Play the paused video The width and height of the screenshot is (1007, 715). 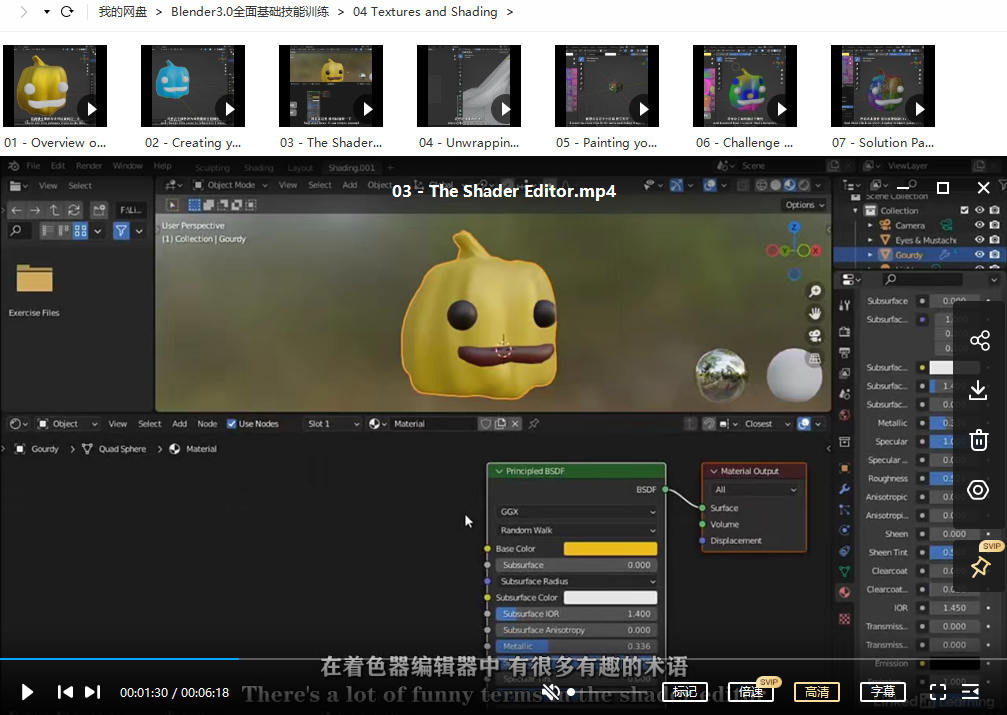(x=27, y=692)
